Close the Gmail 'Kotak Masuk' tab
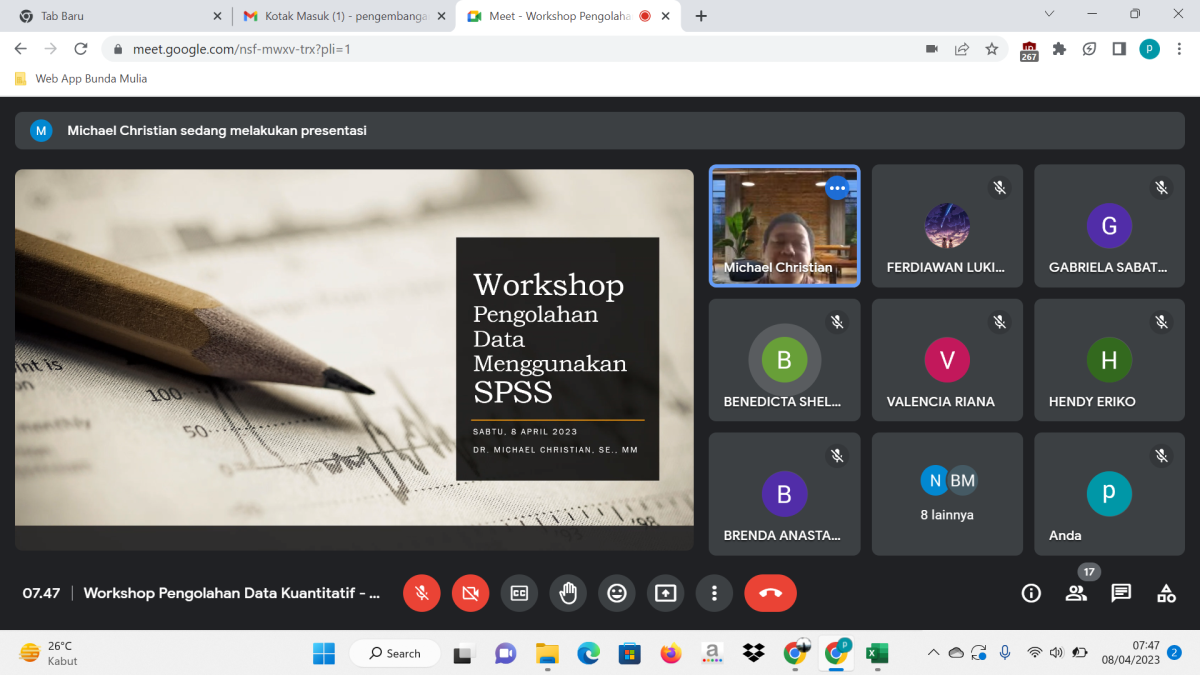 pyautogui.click(x=442, y=16)
